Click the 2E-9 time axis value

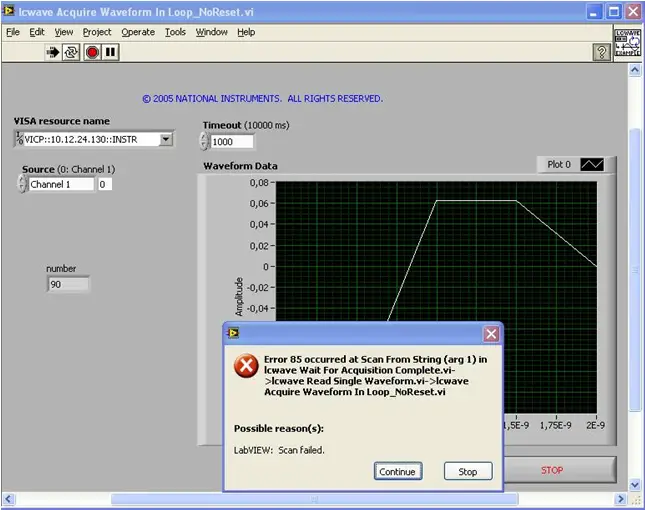[x=595, y=425]
